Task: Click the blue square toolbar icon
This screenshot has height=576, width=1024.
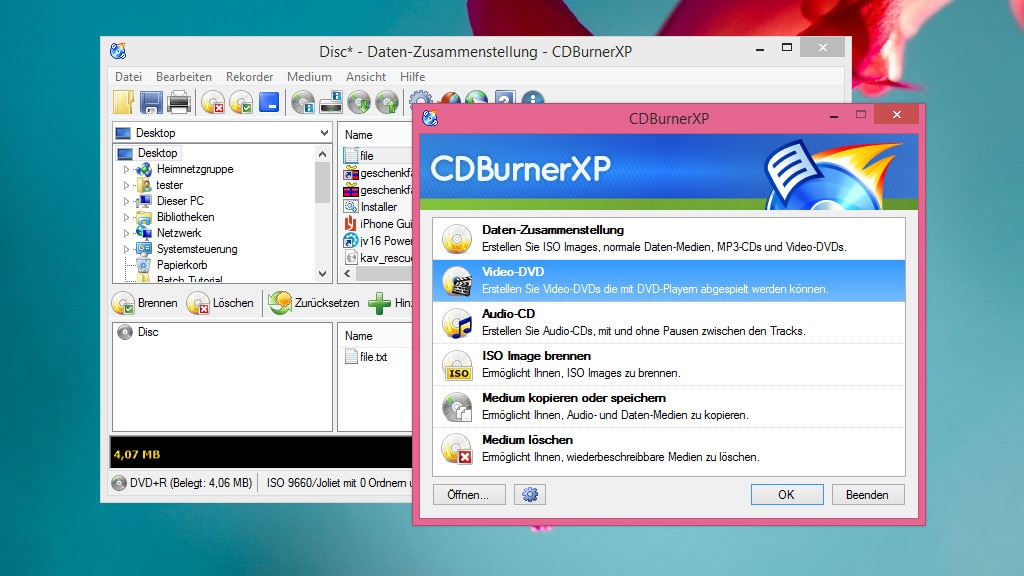Action: tap(269, 103)
